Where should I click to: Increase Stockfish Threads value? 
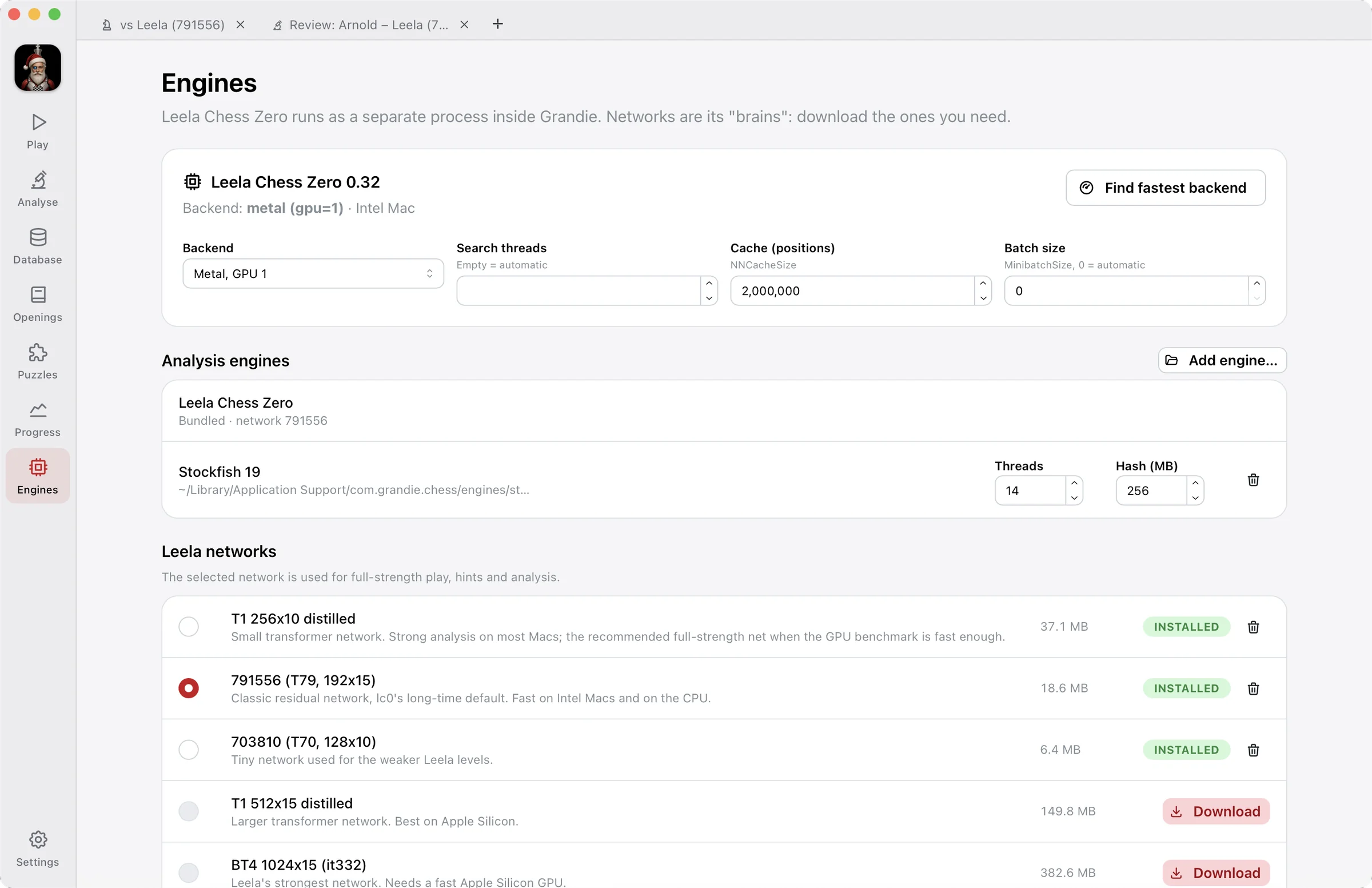tap(1074, 483)
